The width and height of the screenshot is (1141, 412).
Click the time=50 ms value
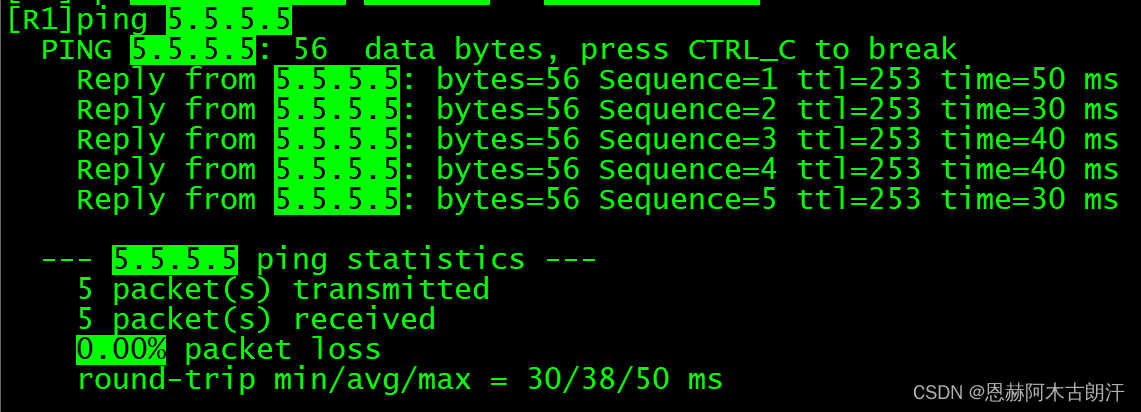click(1028, 80)
